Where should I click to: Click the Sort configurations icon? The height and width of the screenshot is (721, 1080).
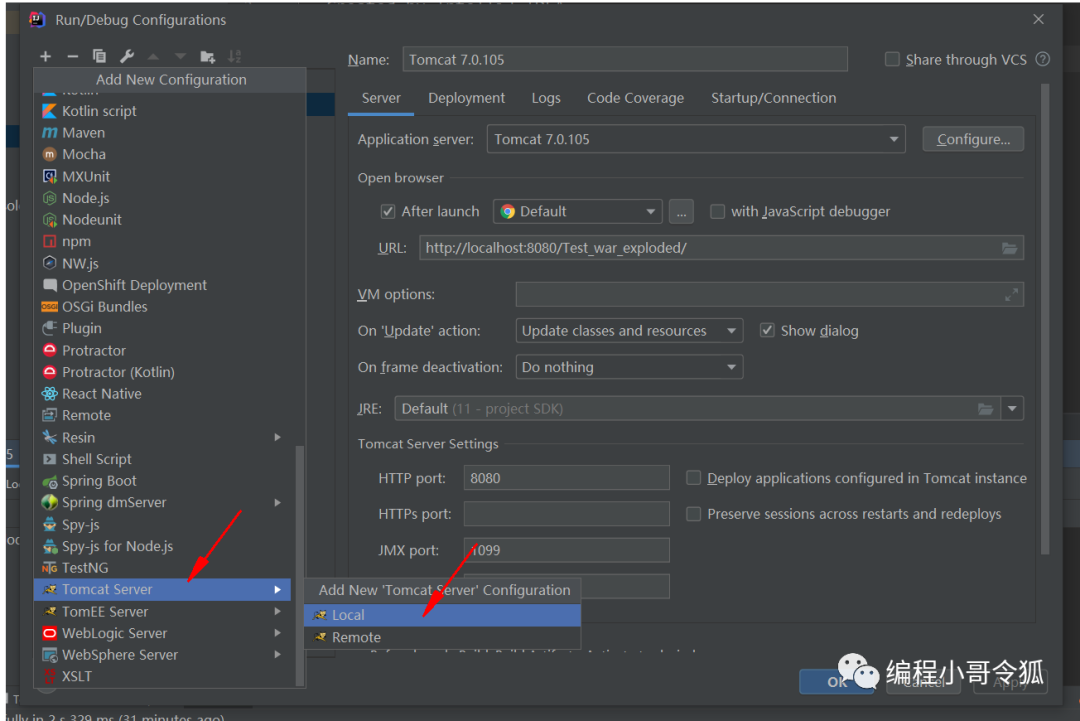click(235, 56)
